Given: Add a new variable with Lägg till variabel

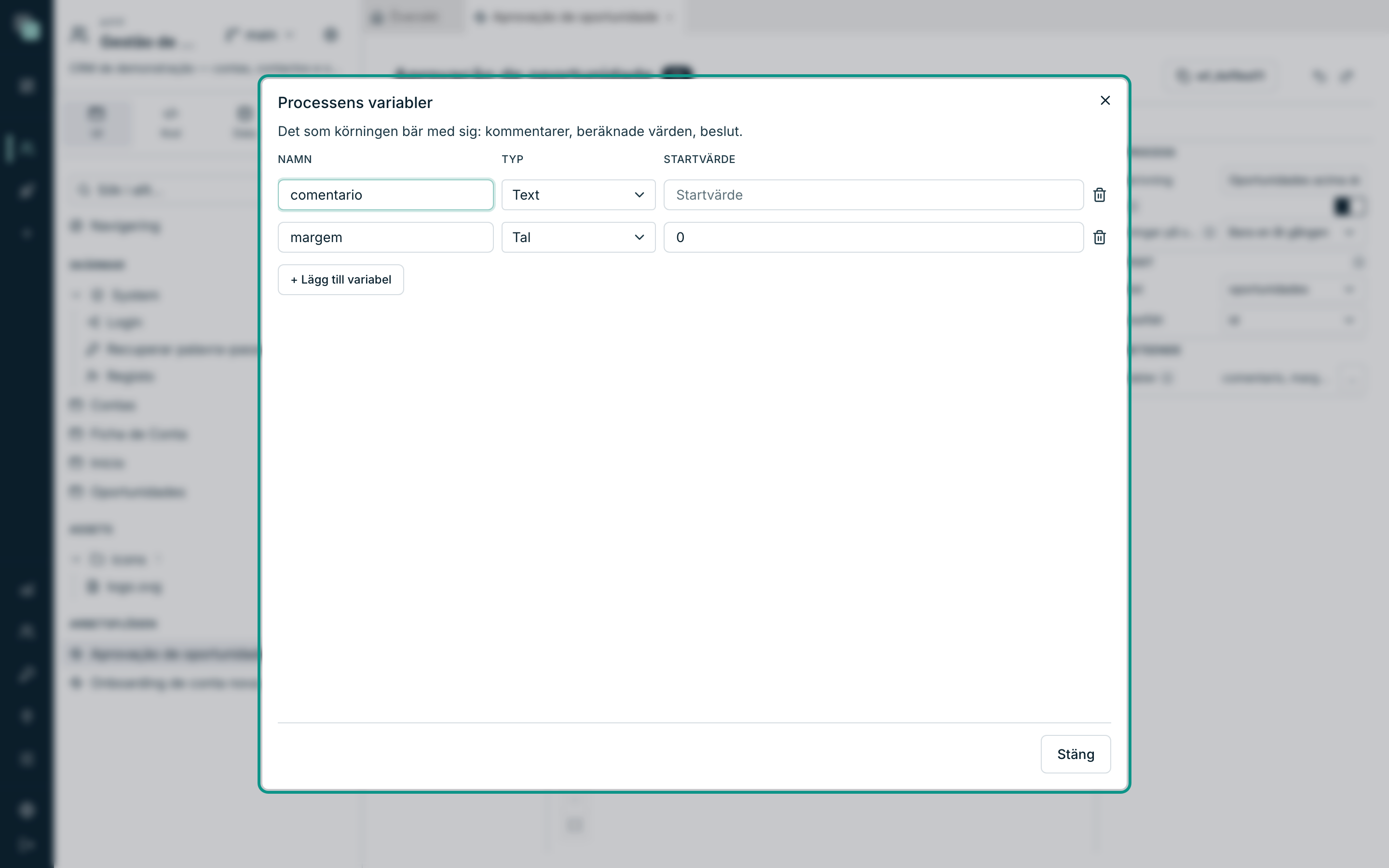Looking at the screenshot, I should (341, 280).
